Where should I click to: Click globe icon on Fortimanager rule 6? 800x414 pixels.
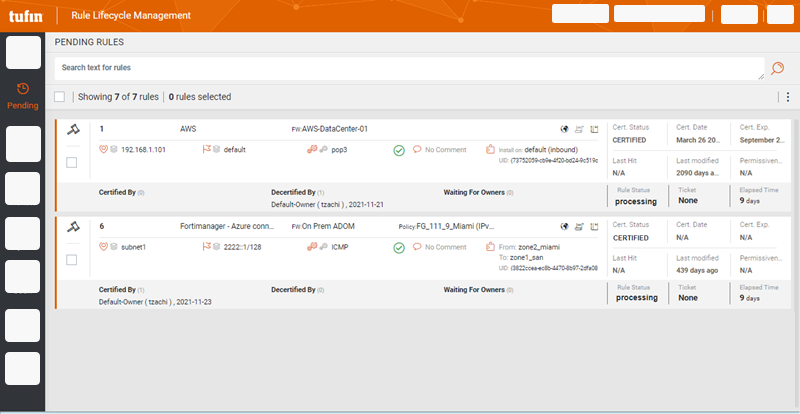tap(564, 226)
